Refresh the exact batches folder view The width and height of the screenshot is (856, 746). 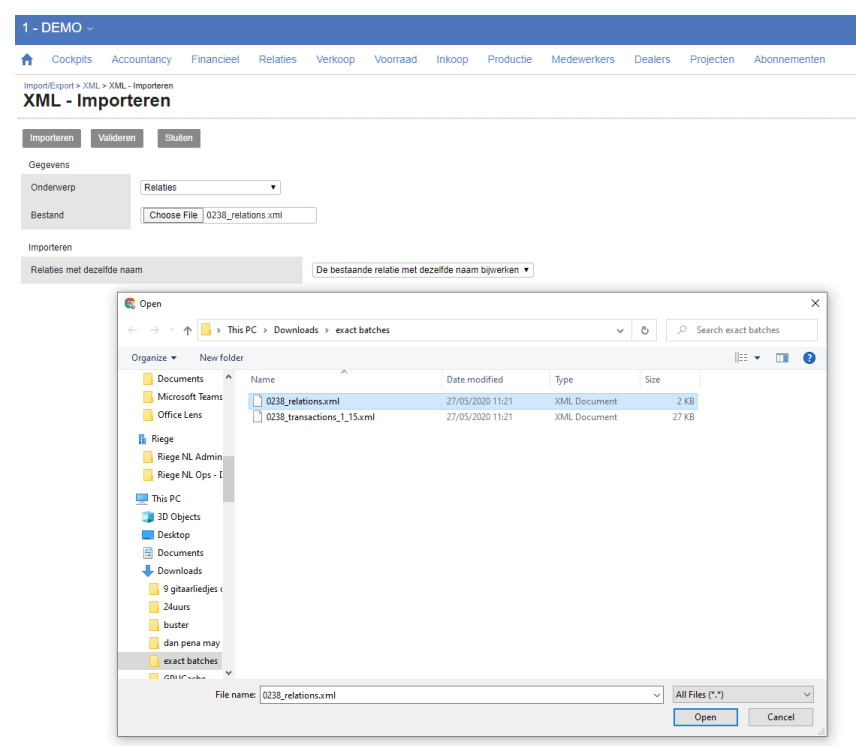(x=644, y=329)
